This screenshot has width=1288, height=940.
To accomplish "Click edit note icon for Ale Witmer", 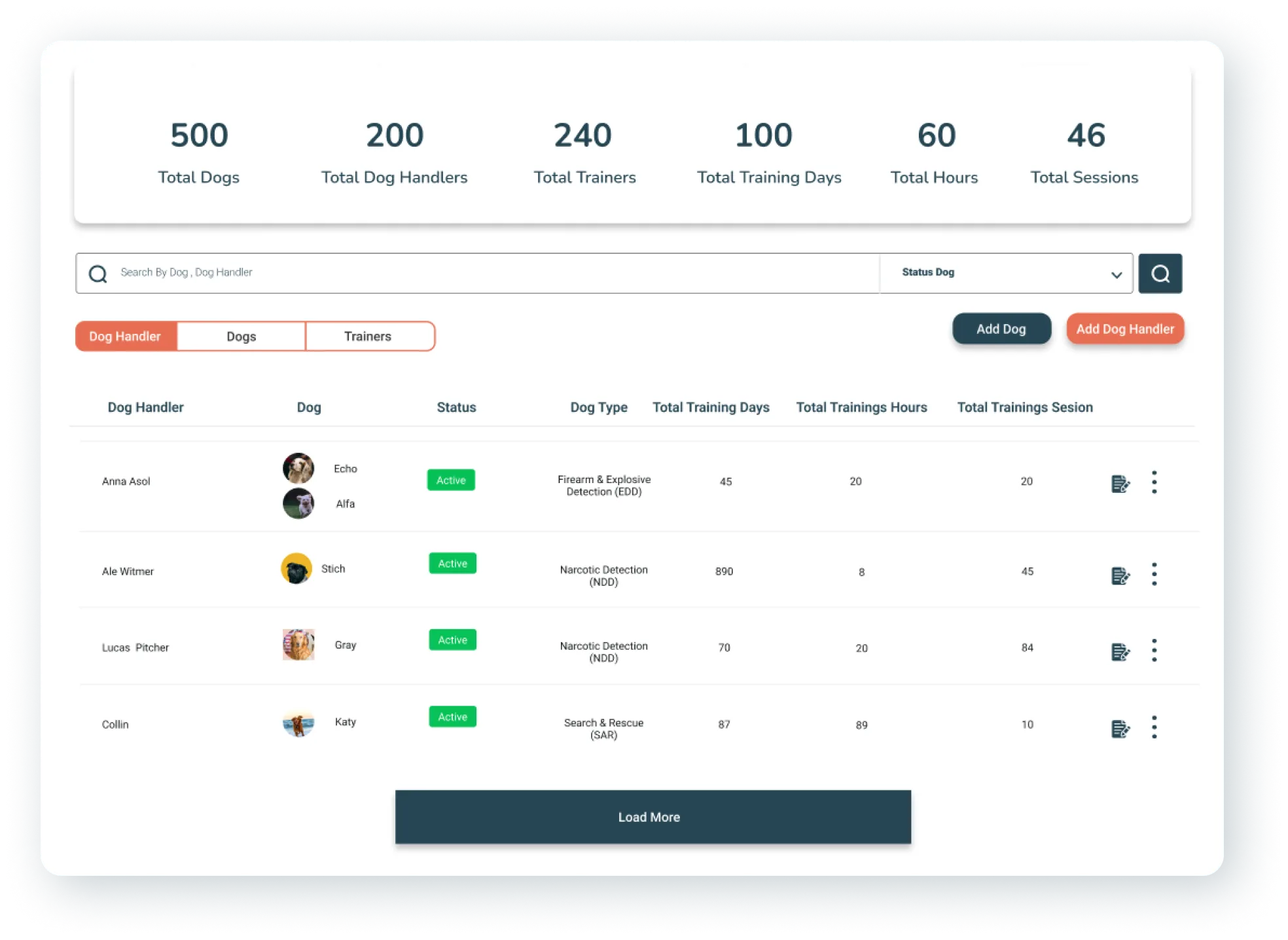I will (x=1120, y=575).
